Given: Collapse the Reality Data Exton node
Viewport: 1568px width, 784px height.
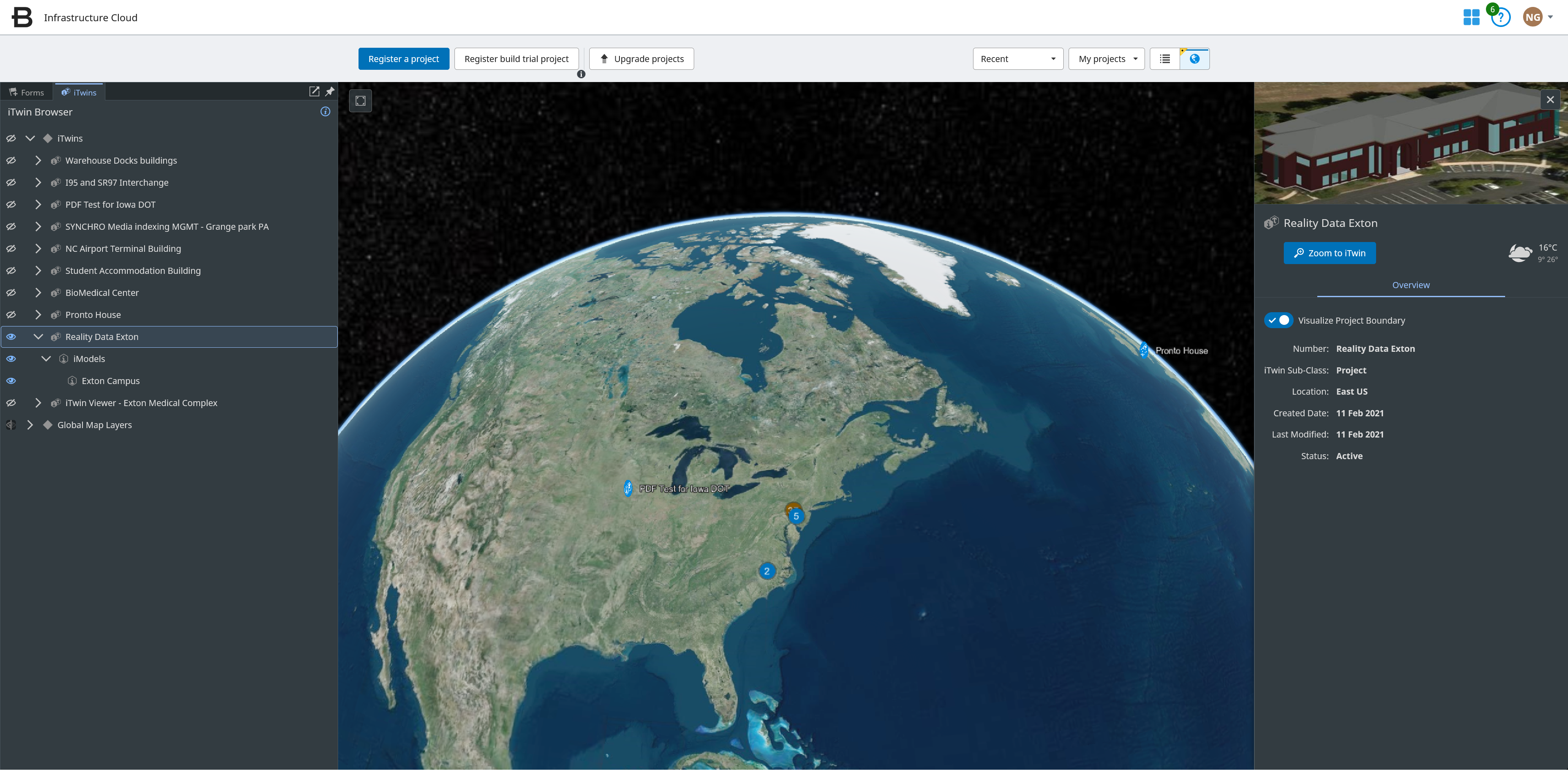Looking at the screenshot, I should point(38,336).
